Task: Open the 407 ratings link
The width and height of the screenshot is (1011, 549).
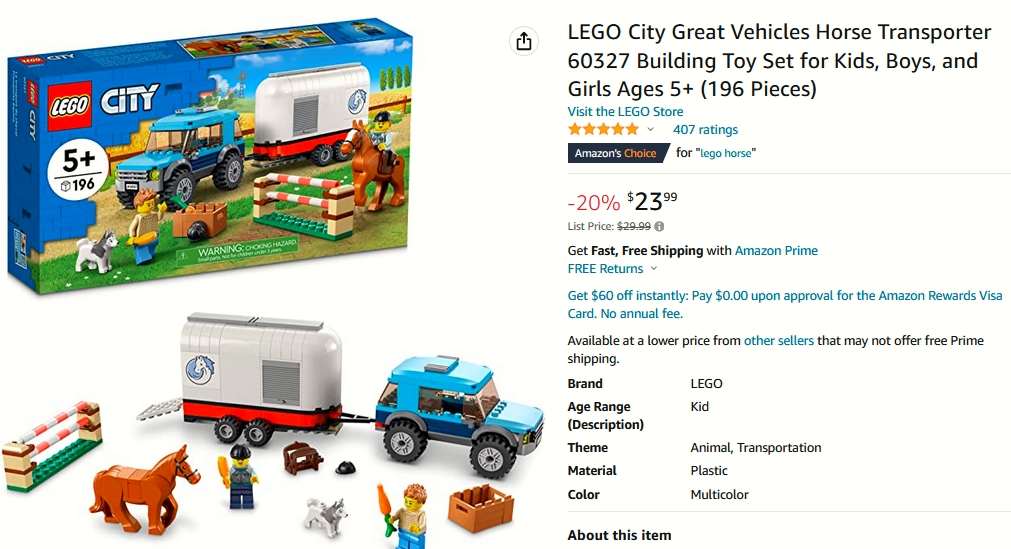Action: point(705,130)
